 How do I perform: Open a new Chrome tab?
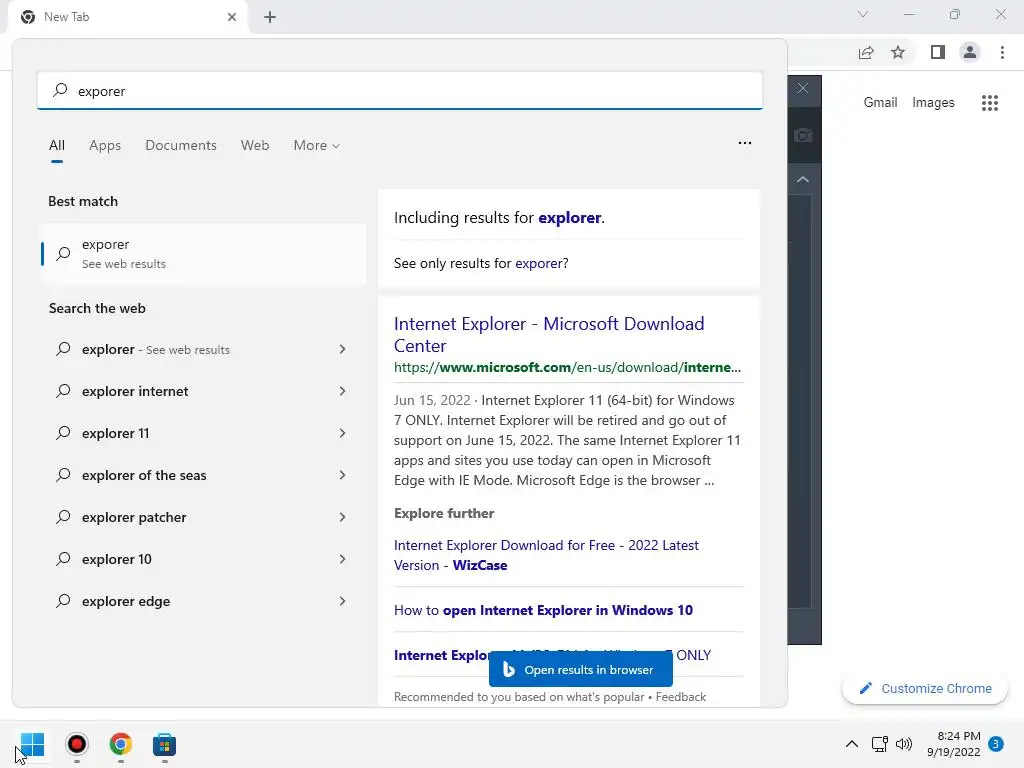pyautogui.click(x=270, y=17)
